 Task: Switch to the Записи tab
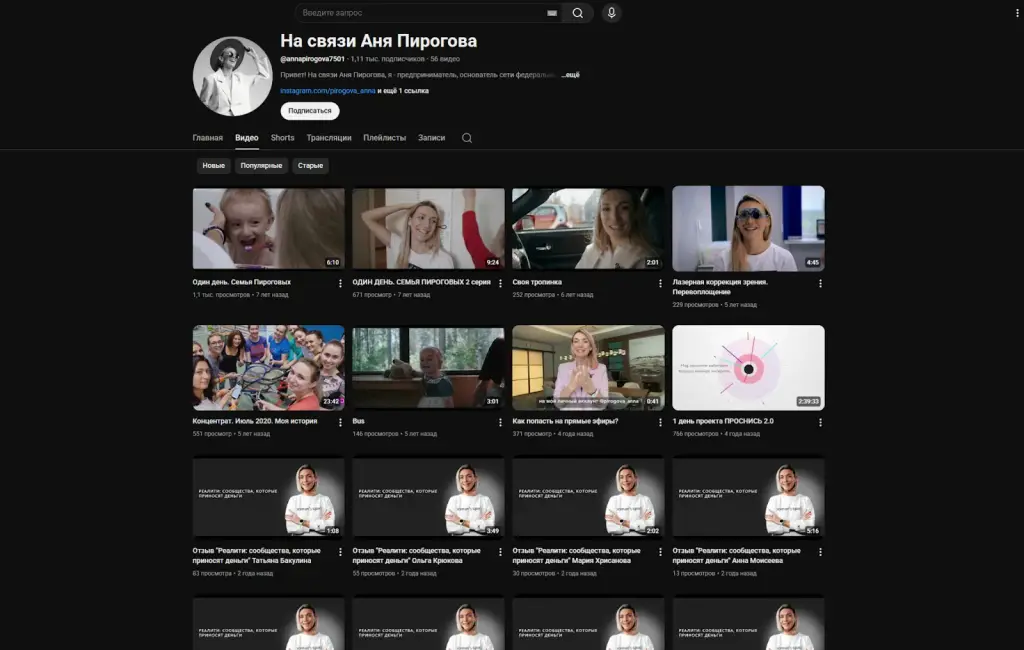[x=432, y=138]
